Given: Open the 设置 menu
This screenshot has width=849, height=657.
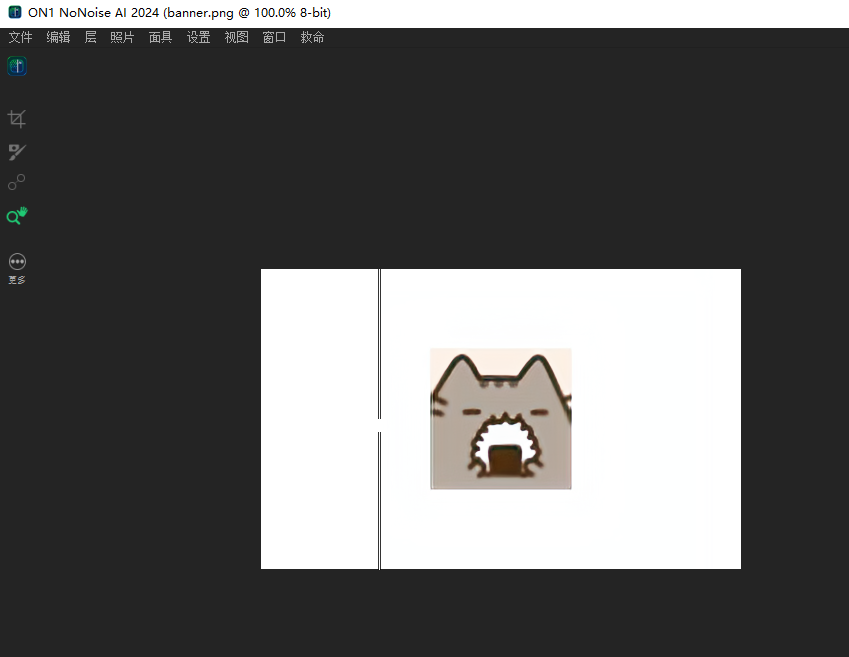Looking at the screenshot, I should click(x=198, y=37).
